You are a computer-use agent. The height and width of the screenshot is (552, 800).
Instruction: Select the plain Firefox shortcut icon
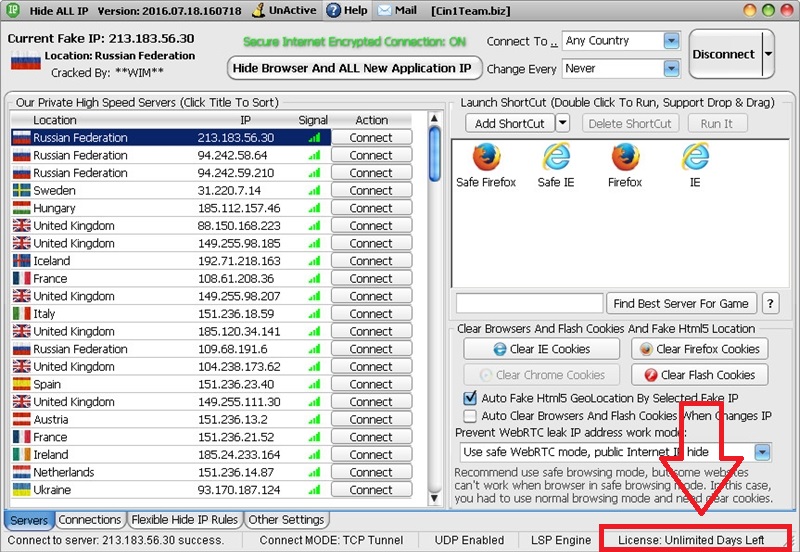(x=625, y=157)
